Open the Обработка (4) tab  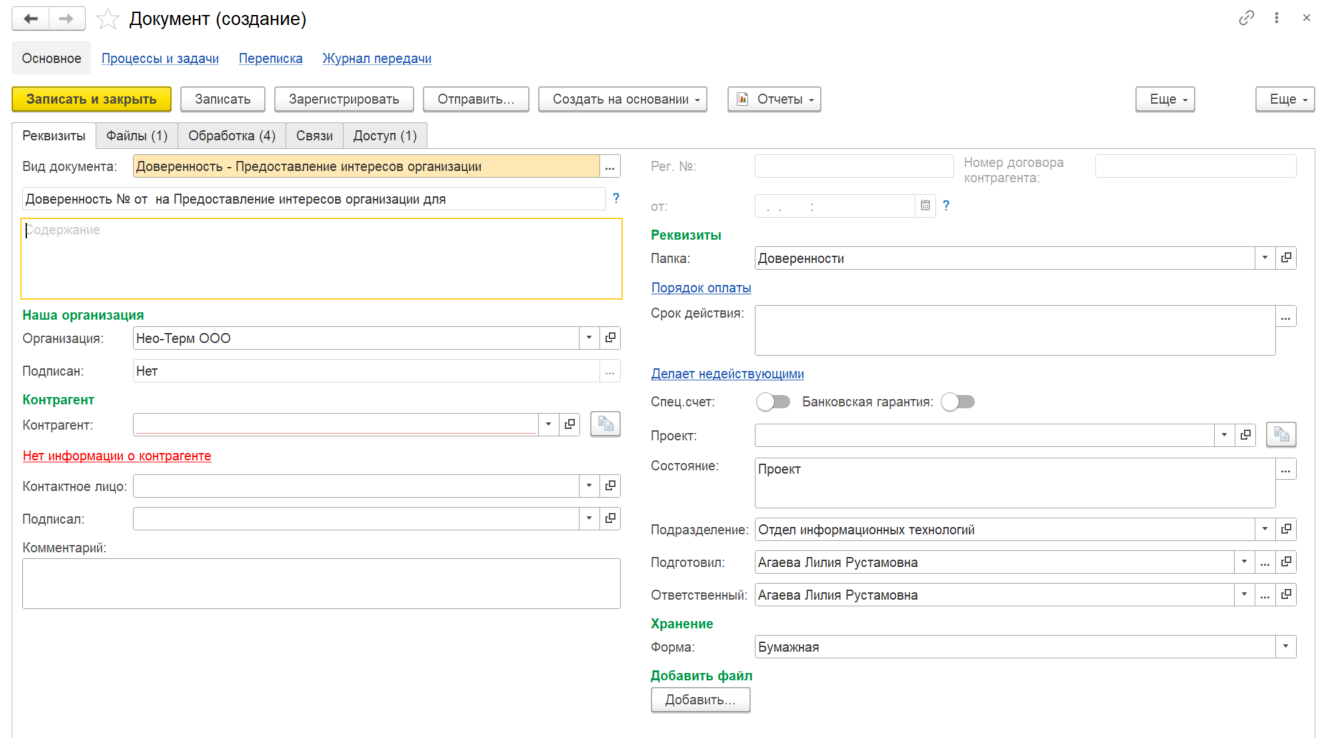tap(232, 136)
